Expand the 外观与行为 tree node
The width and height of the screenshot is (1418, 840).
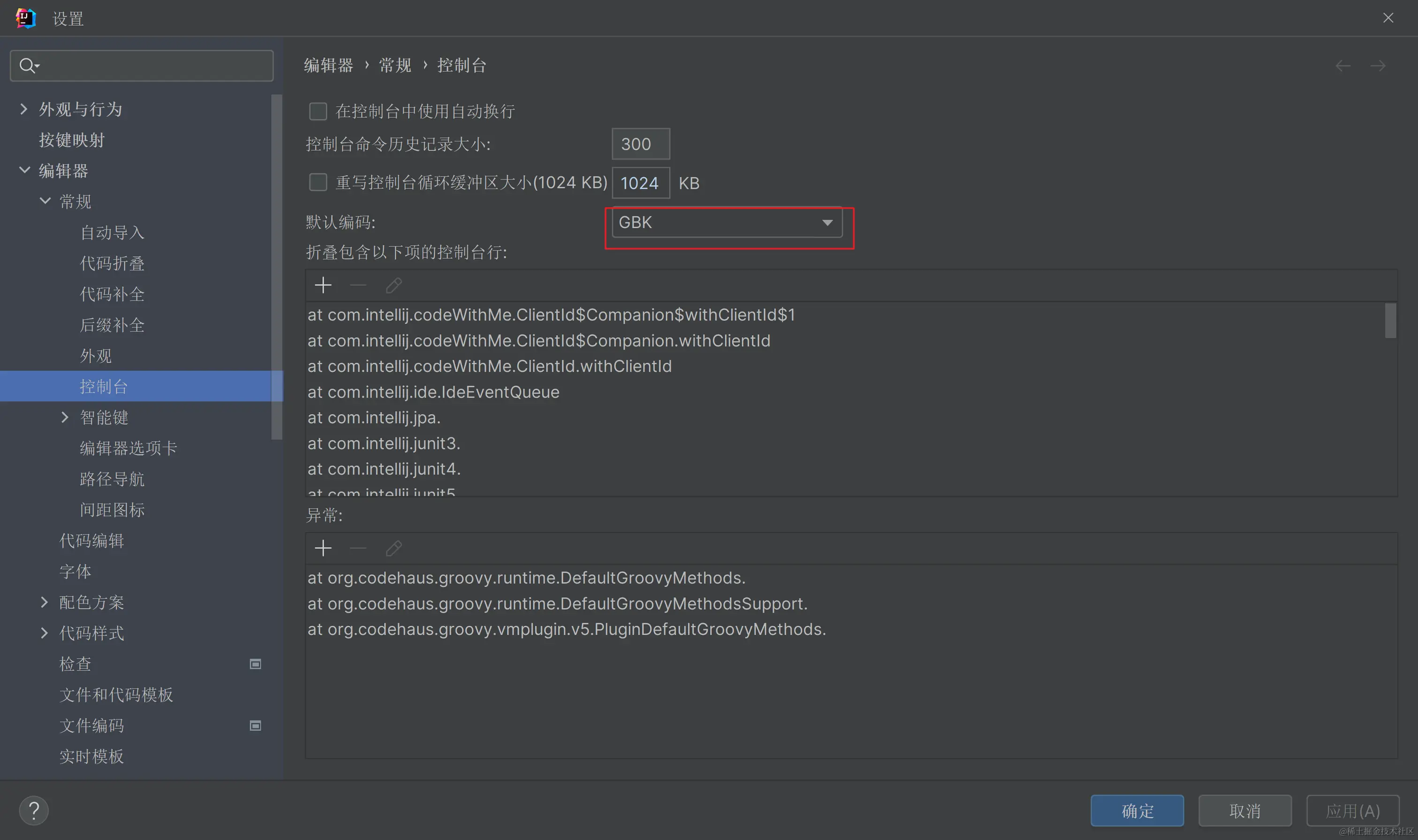(x=24, y=109)
